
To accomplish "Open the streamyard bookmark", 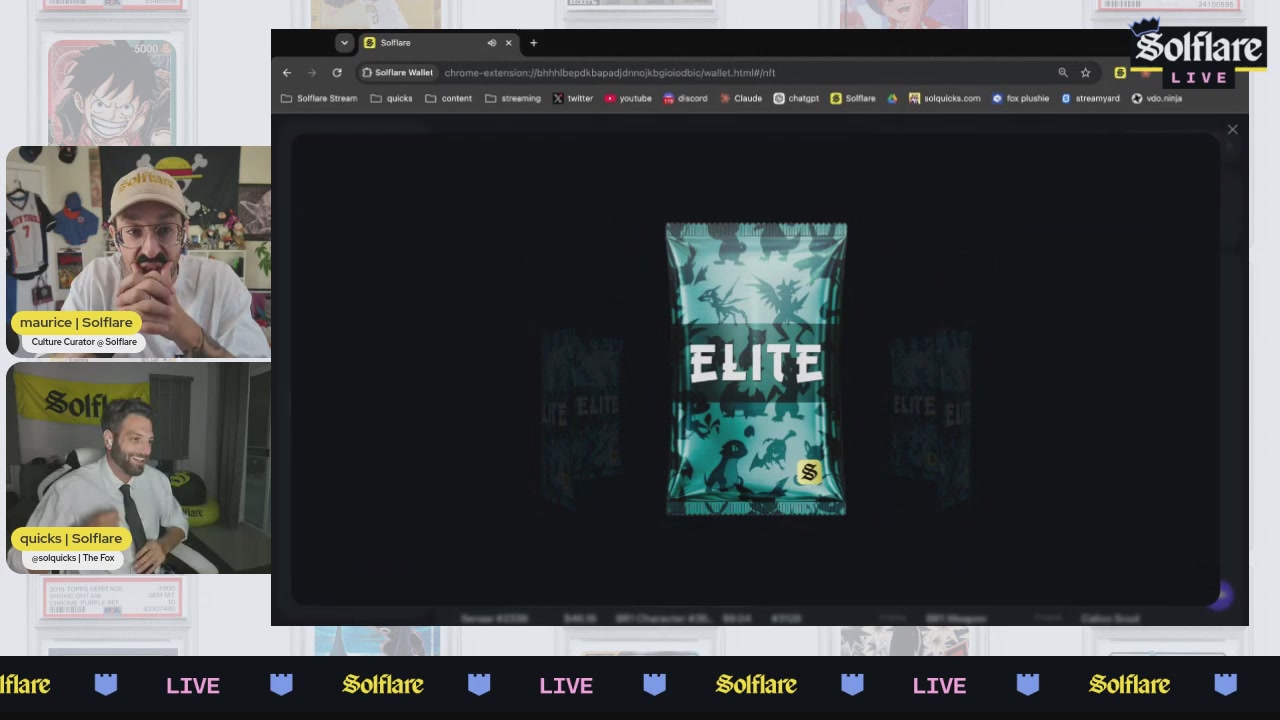I will pos(1090,98).
